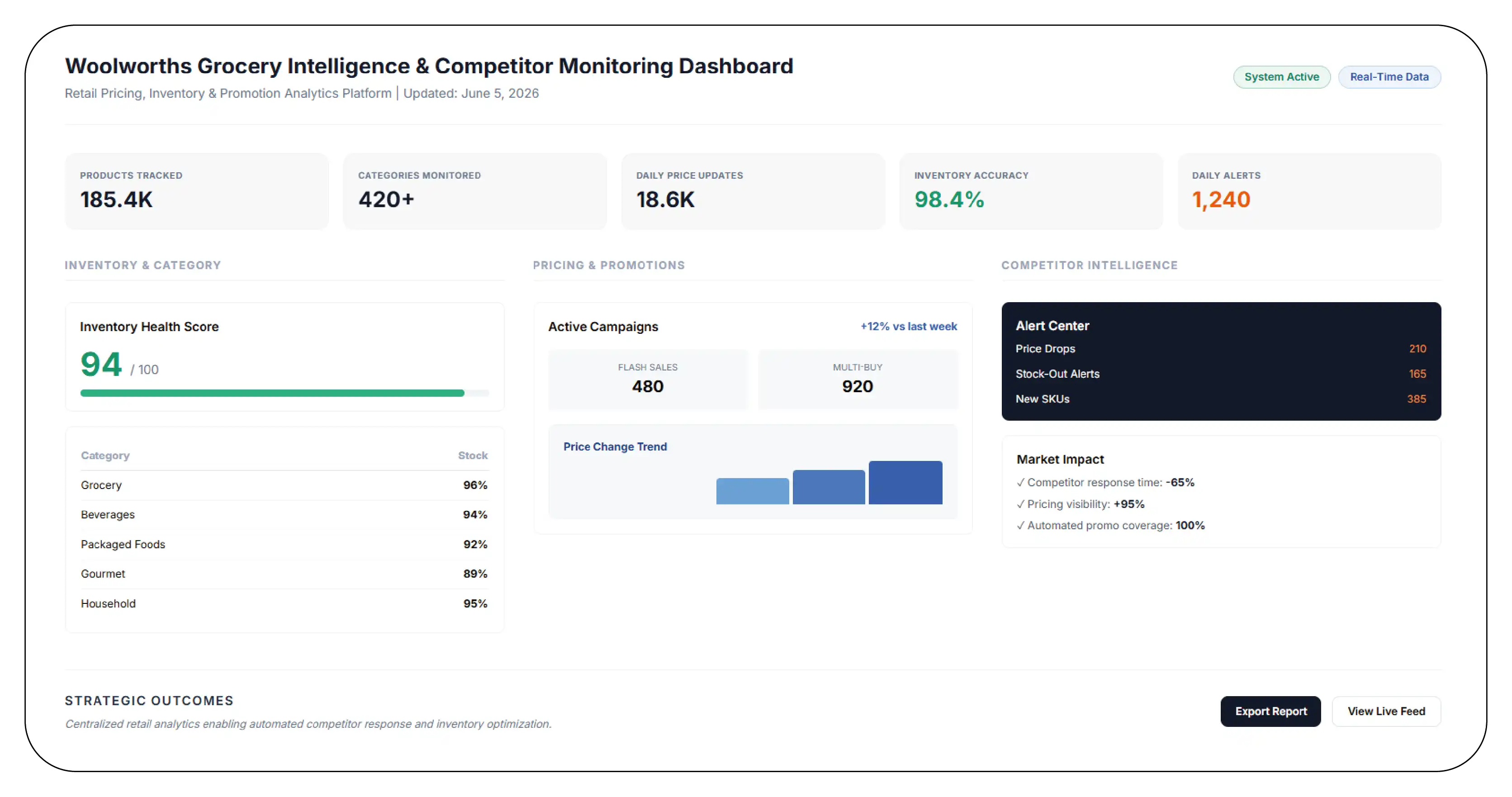This screenshot has height=797, width=1512.
Task: Click the Category column header
Action: (105, 455)
